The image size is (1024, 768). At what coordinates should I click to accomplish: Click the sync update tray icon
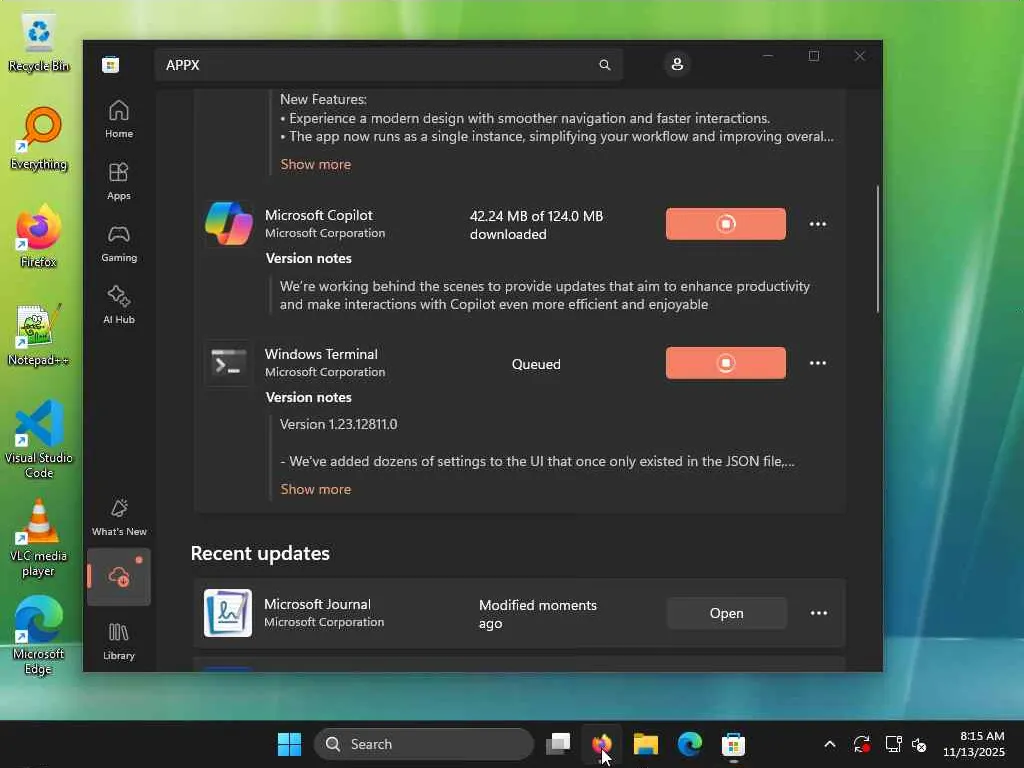(861, 744)
